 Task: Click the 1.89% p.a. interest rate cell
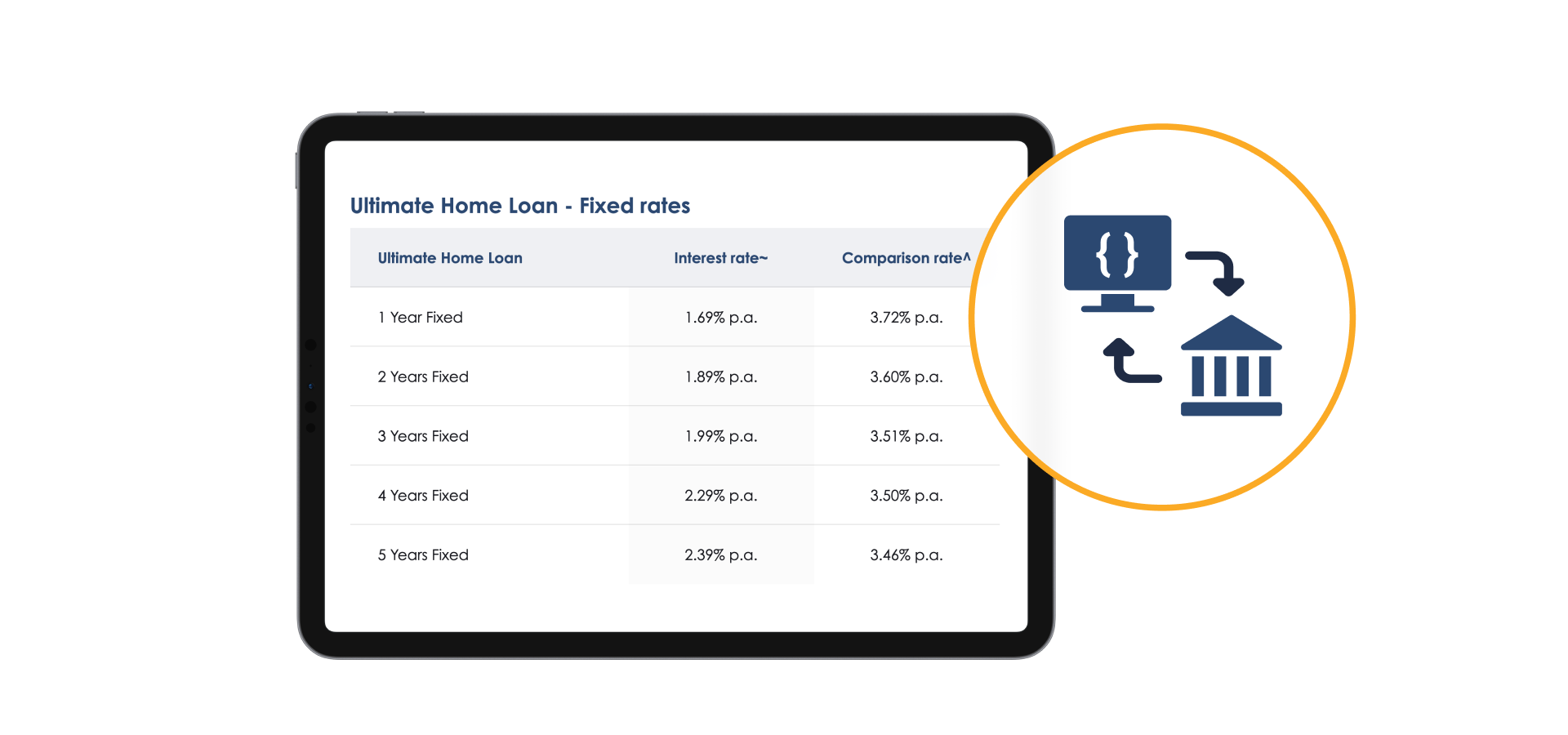click(720, 377)
